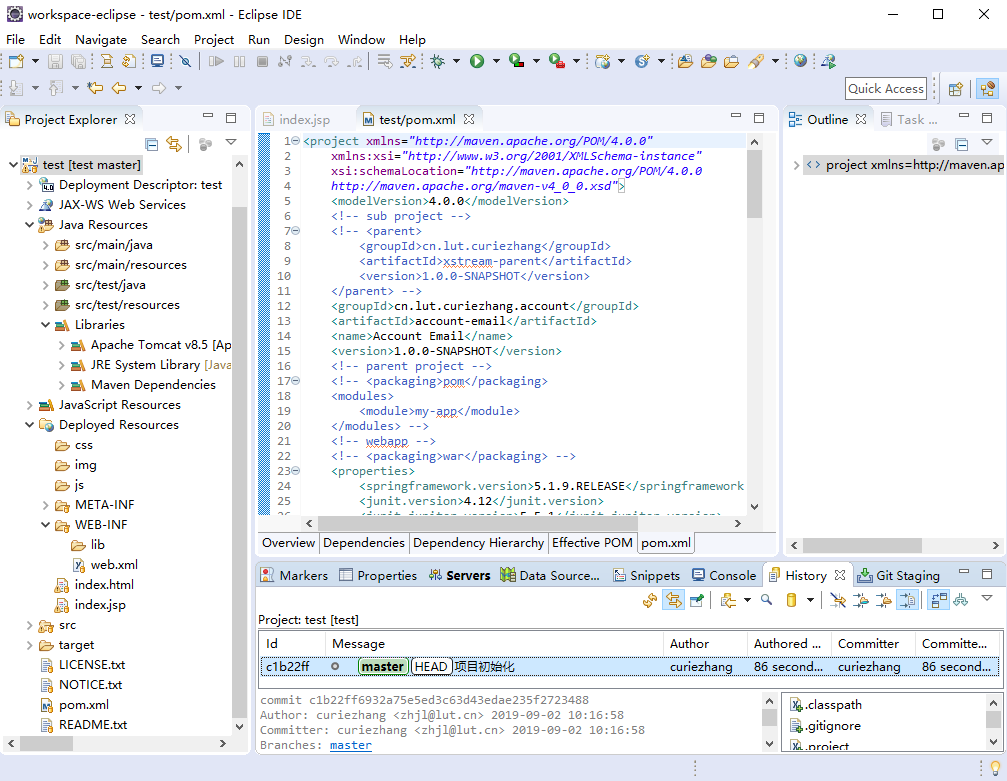The width and height of the screenshot is (1007, 781).
Task: Close the test/pom.xml editor tab
Action: (469, 119)
